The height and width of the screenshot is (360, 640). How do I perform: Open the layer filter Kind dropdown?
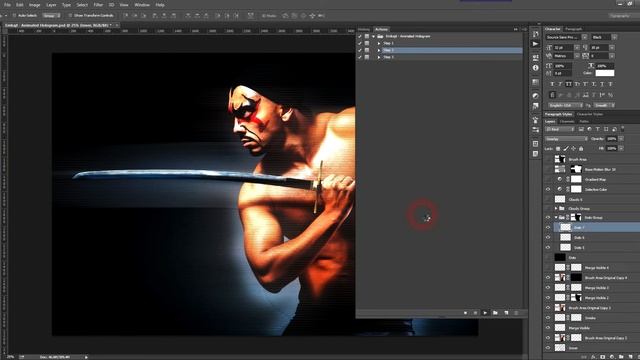pos(560,129)
